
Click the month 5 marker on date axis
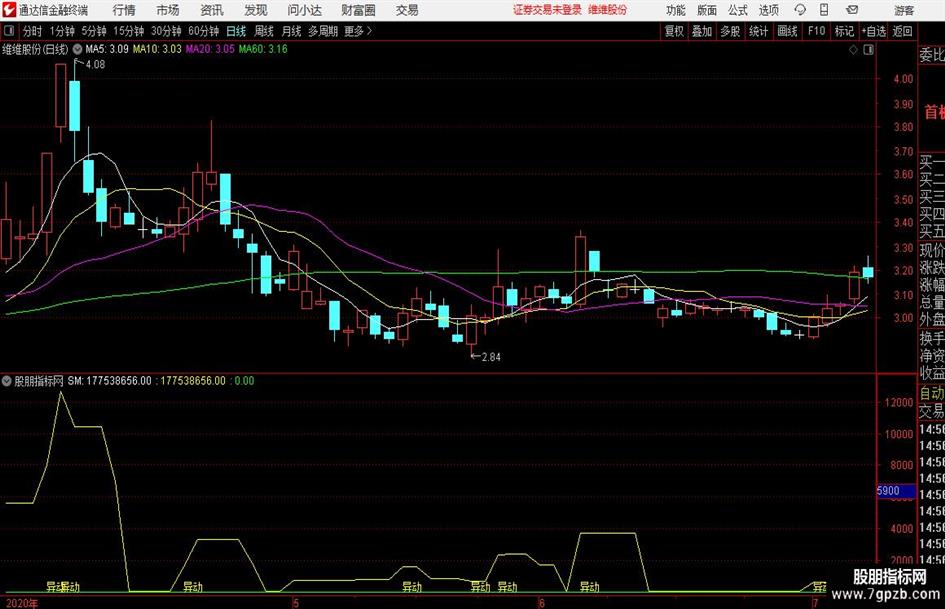coord(296,603)
